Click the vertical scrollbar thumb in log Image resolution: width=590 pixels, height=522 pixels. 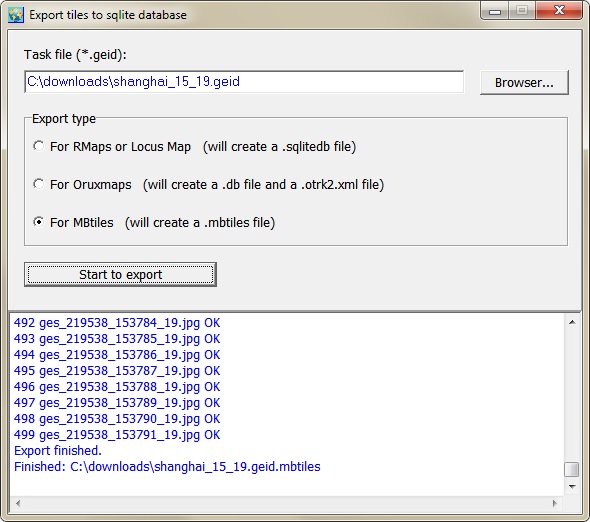572,469
